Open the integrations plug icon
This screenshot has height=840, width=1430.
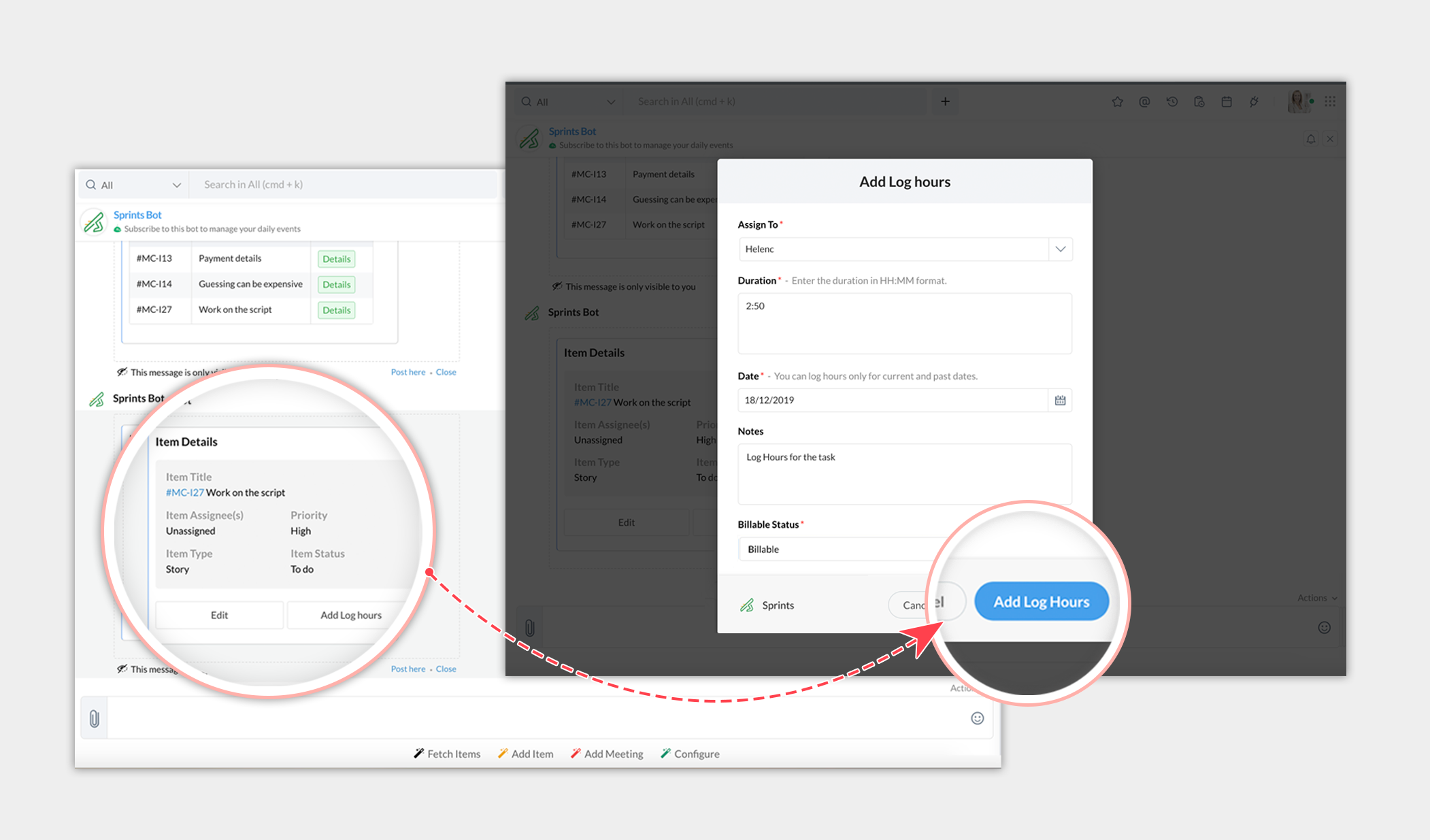click(x=1254, y=102)
